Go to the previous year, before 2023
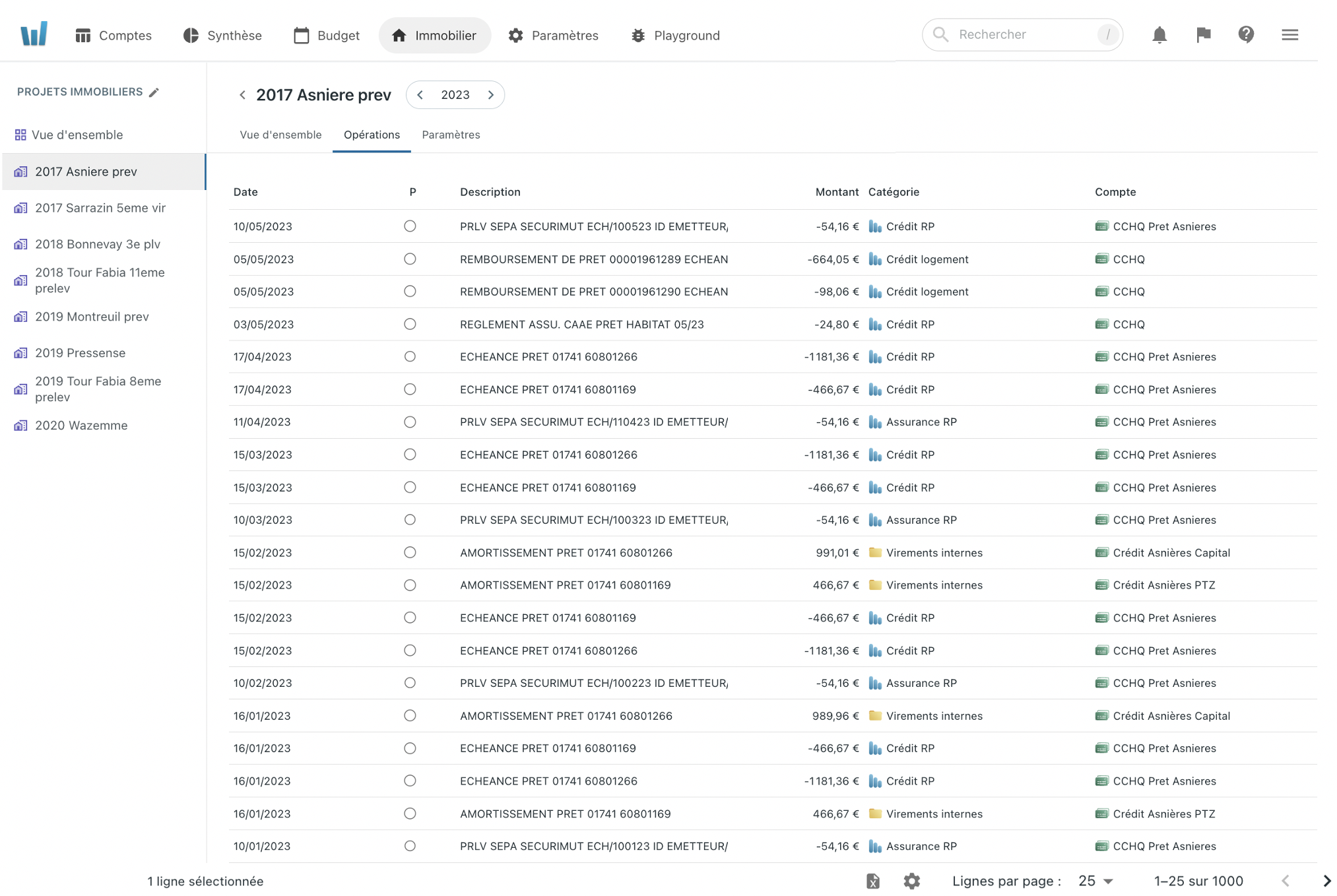The height and width of the screenshot is (896, 1337). pos(420,95)
